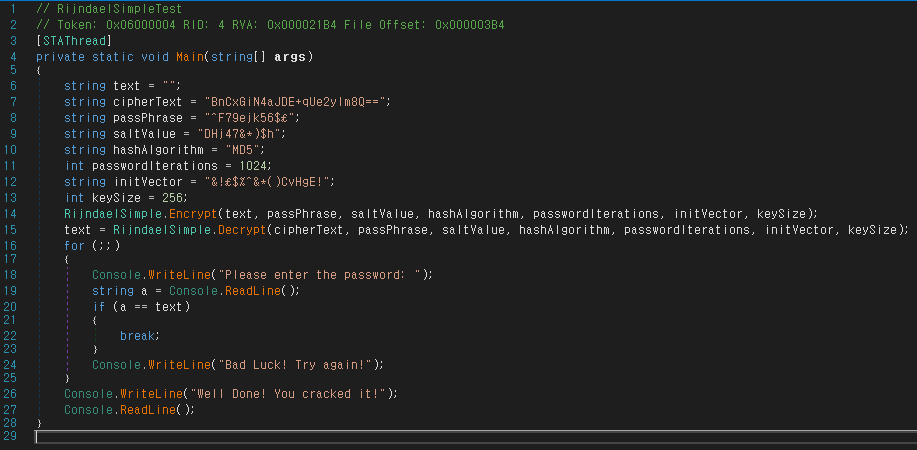The height and width of the screenshot is (450, 917).
Task: Click the RijndaelSimple.Encrypt method call
Action: tap(140, 213)
